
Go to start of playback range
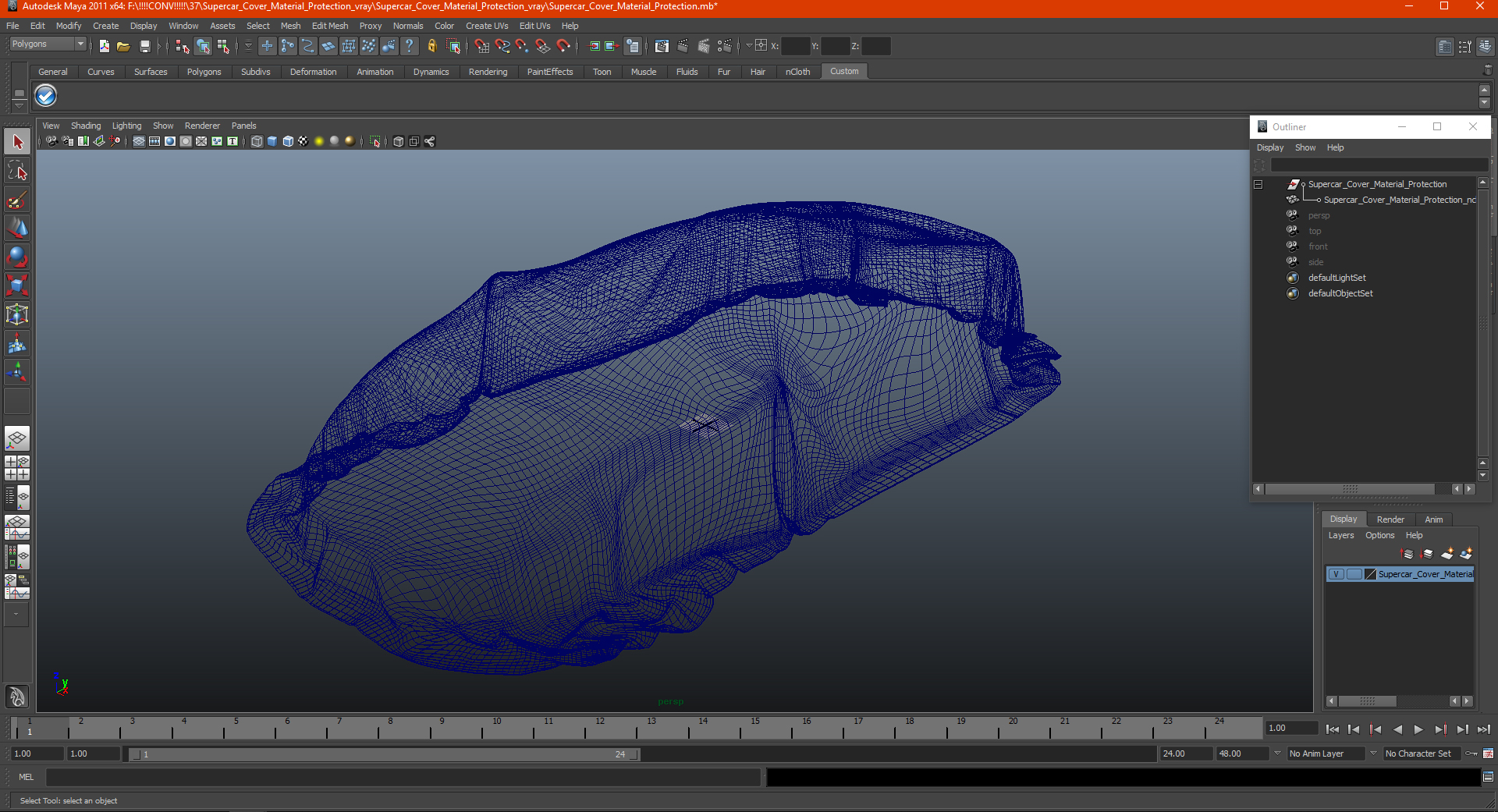1332,729
